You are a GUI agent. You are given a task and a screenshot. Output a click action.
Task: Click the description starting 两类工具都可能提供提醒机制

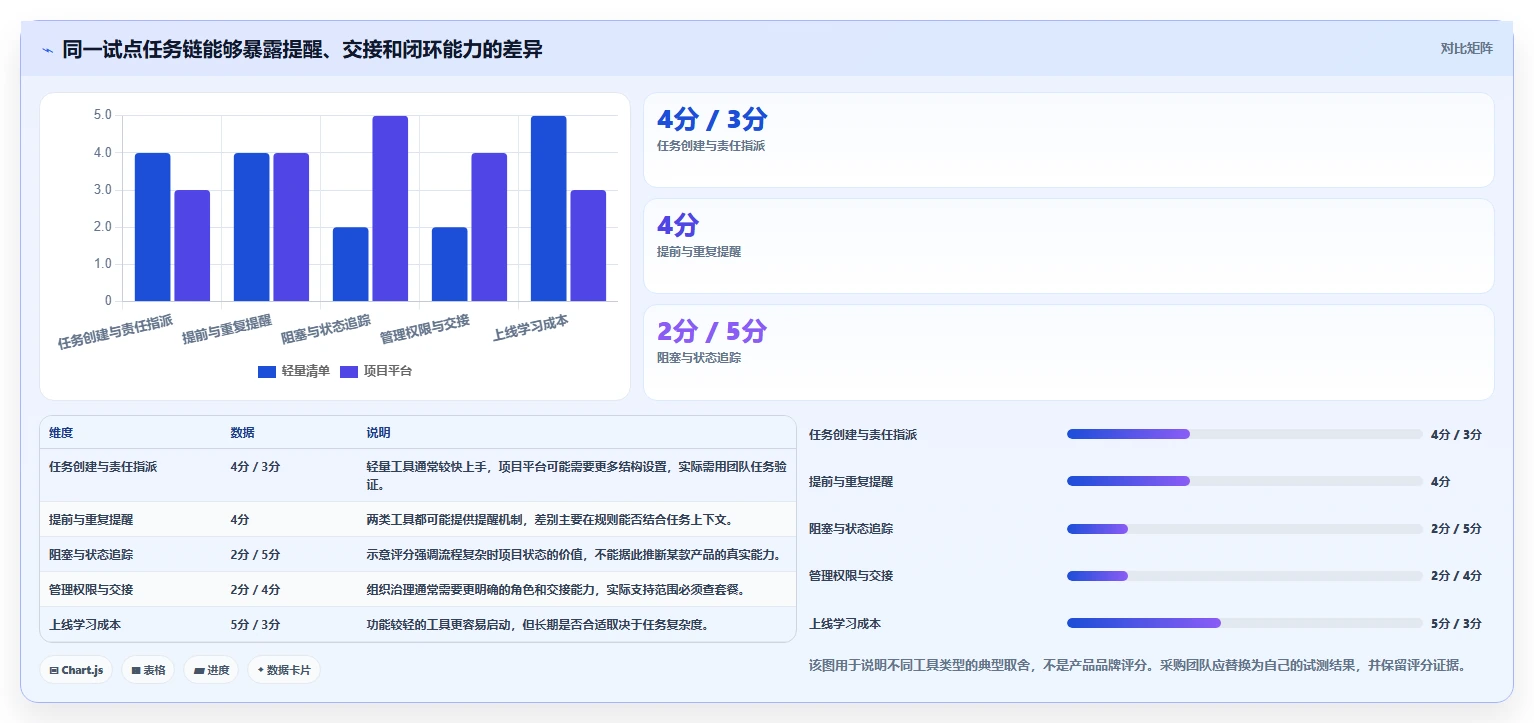tap(550, 520)
